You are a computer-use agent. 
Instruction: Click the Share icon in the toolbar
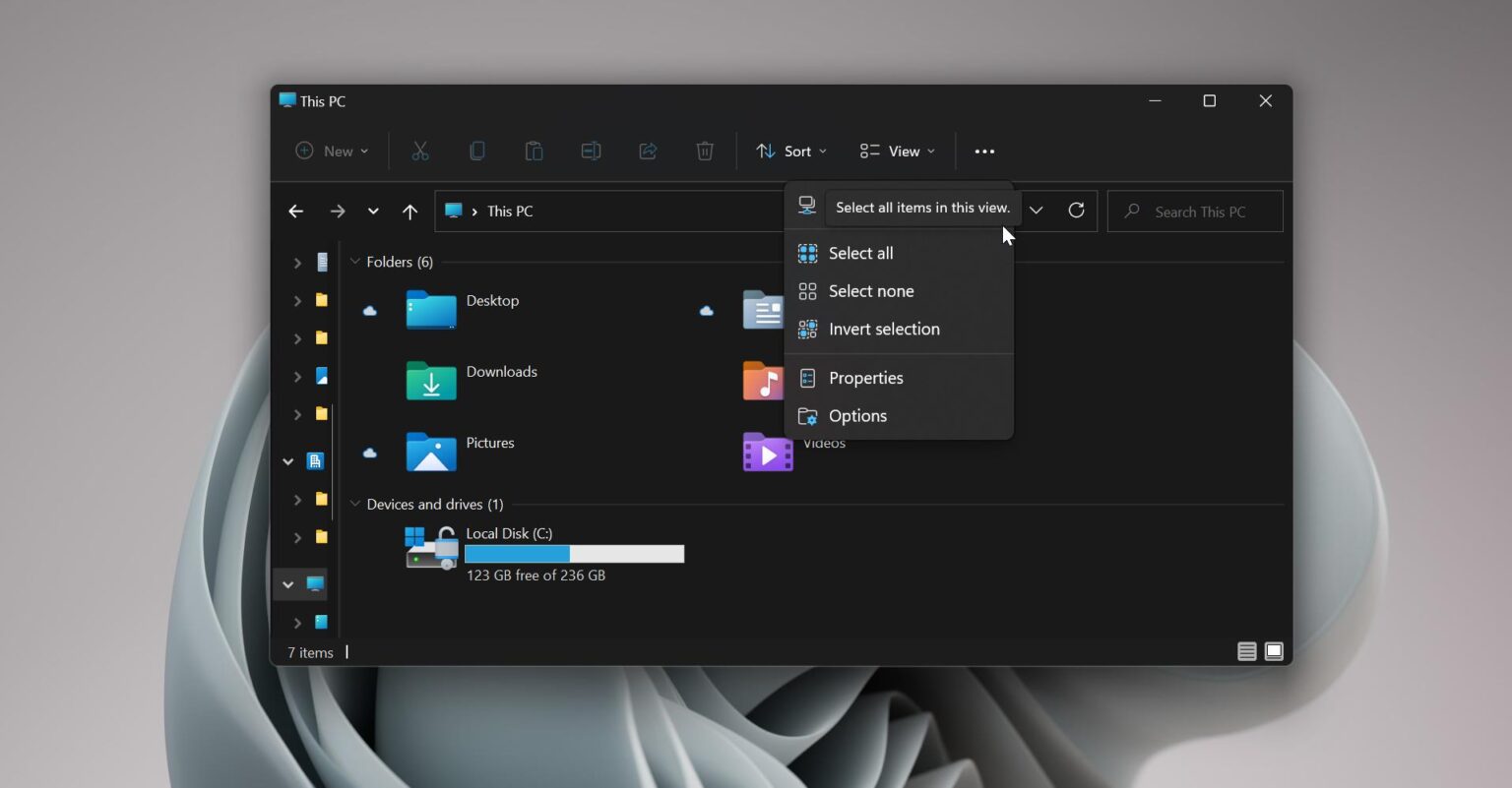[648, 151]
